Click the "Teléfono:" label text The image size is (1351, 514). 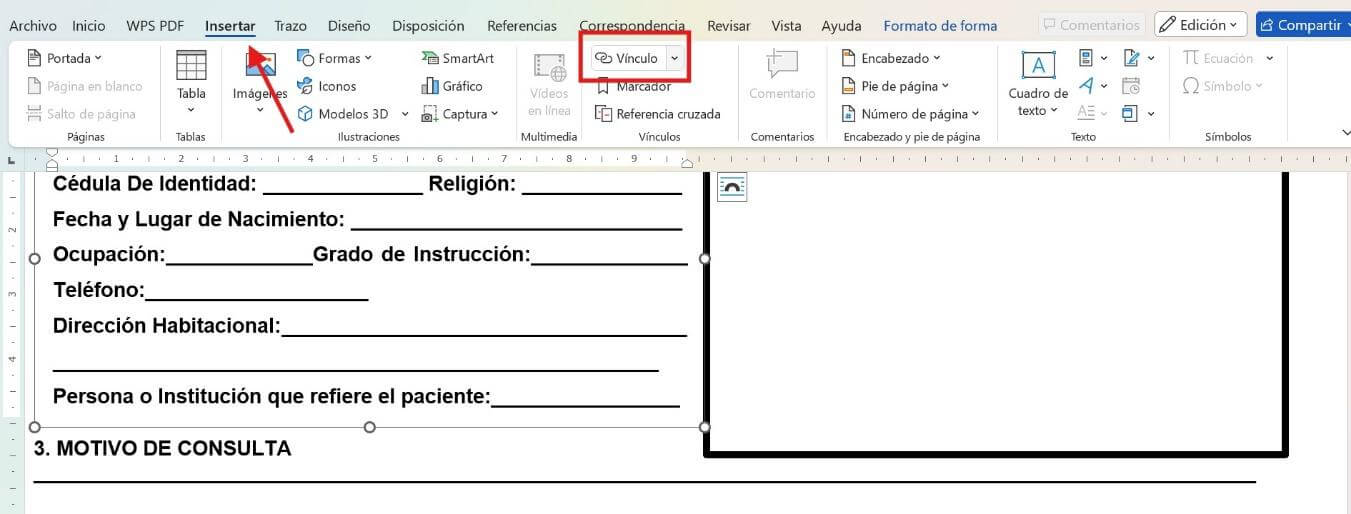(x=99, y=290)
